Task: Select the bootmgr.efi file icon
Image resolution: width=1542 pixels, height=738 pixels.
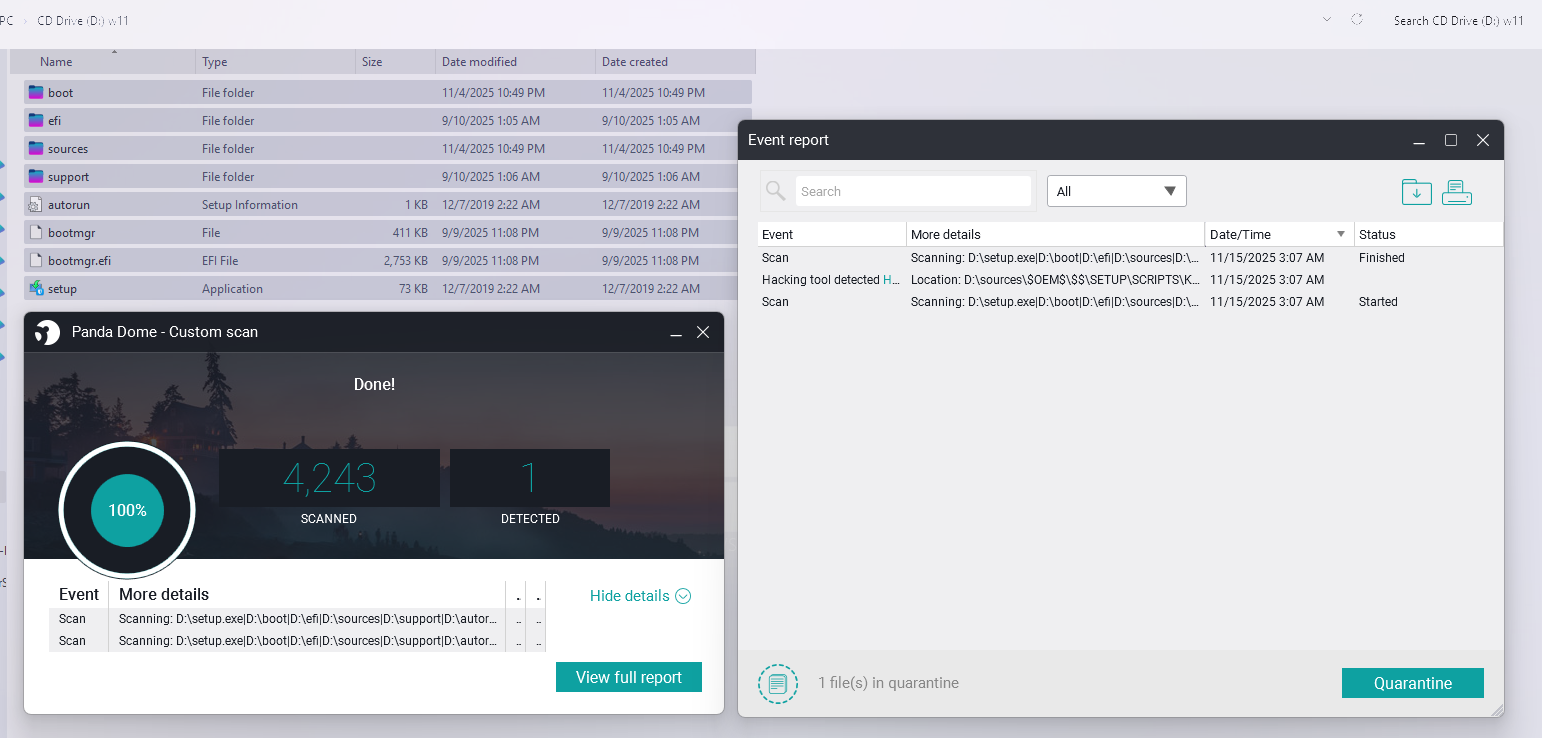Action: coord(36,260)
